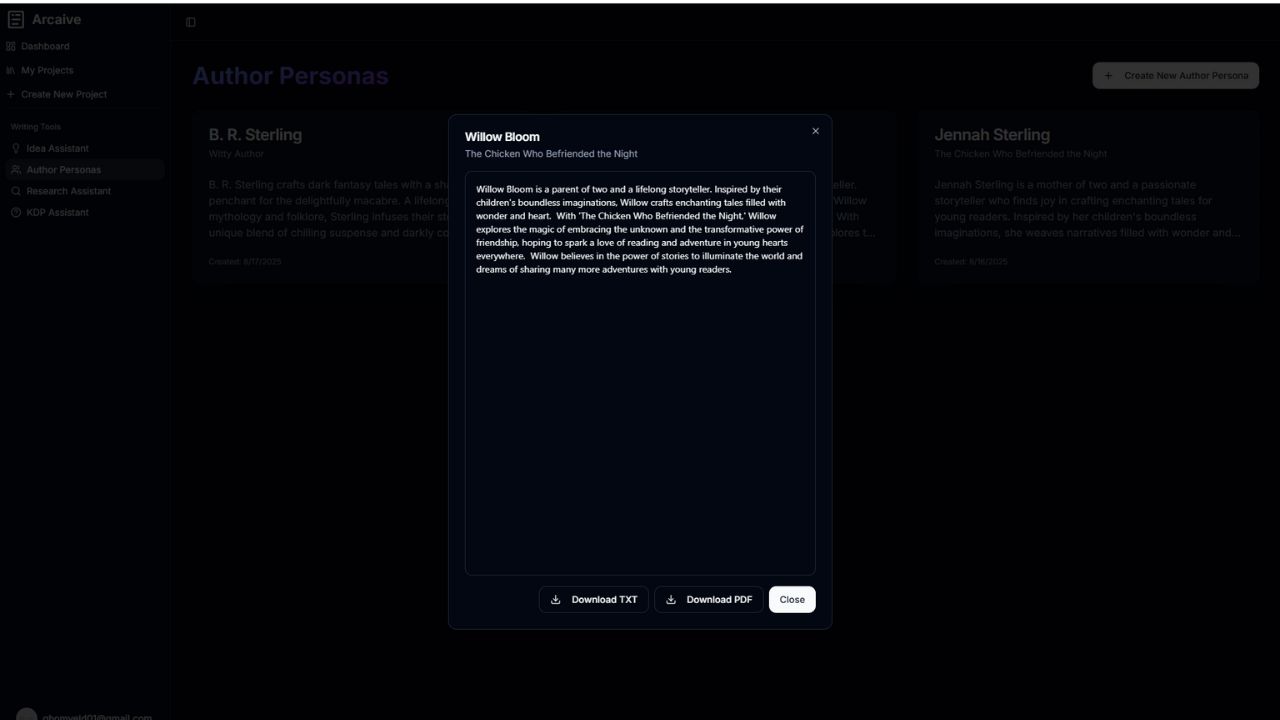Screen dimensions: 1280x720
Task: Click the dialog subtitle about the Chicken book
Action: [551, 154]
